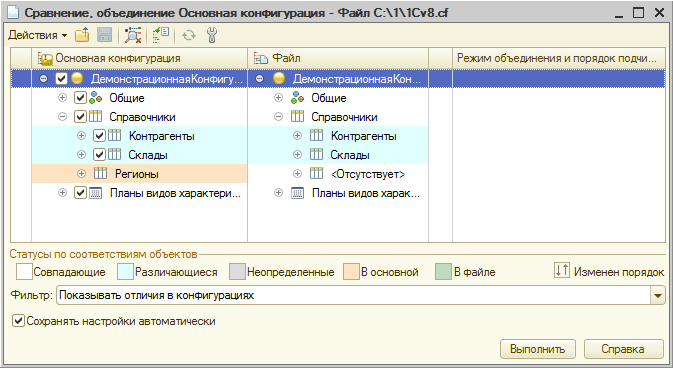Click the find-with-red-cross toolbar icon
This screenshot has width=673, height=368.
[x=133, y=35]
